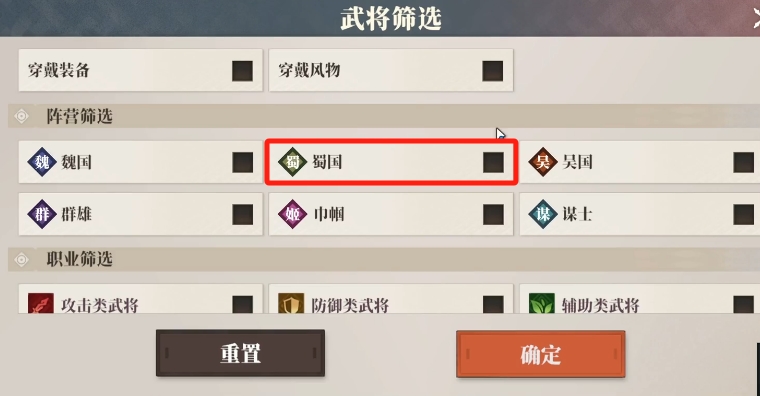Click the 姬 heroine faction diamond icon

pyautogui.click(x=292, y=214)
